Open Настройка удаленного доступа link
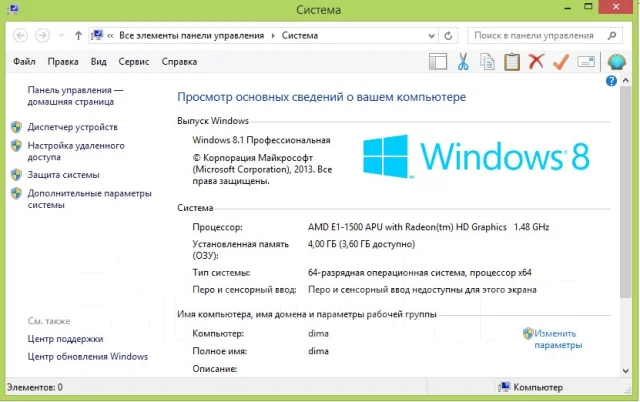Image resolution: width=640 pixels, height=402 pixels. click(x=76, y=151)
